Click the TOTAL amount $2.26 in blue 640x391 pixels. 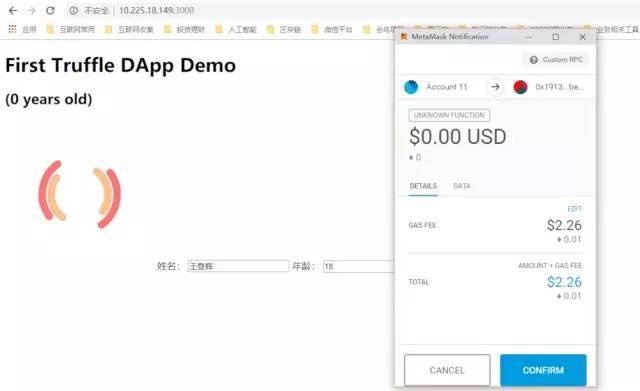(564, 282)
